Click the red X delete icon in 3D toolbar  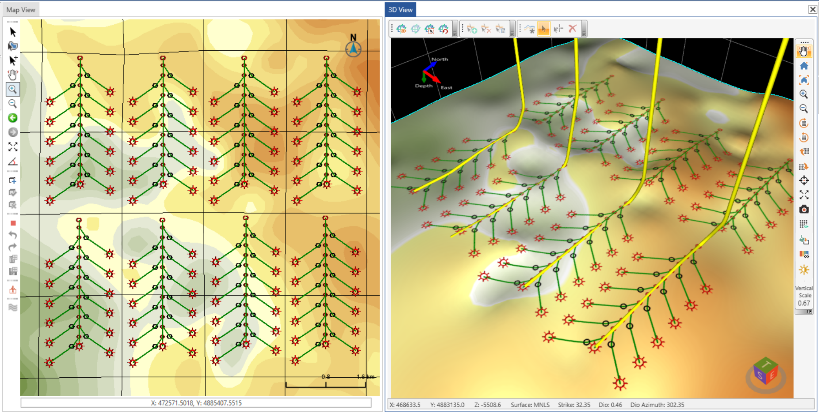(x=573, y=29)
